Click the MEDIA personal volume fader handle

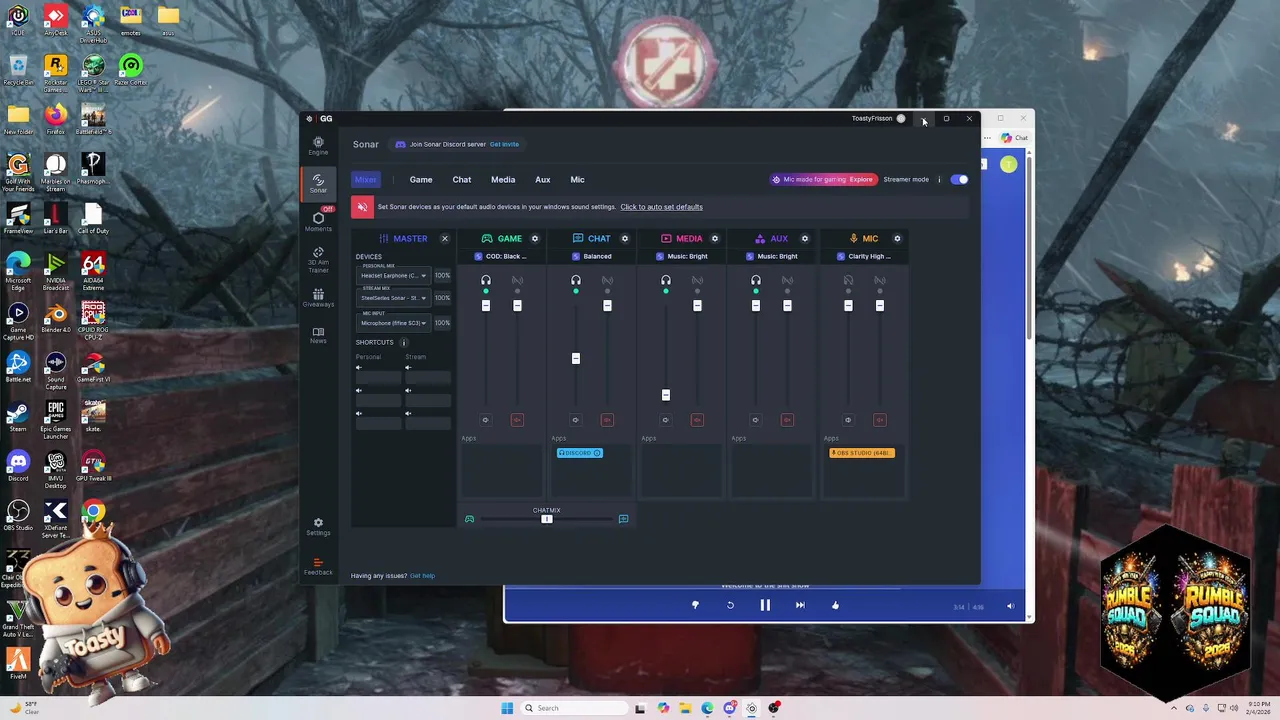(666, 395)
